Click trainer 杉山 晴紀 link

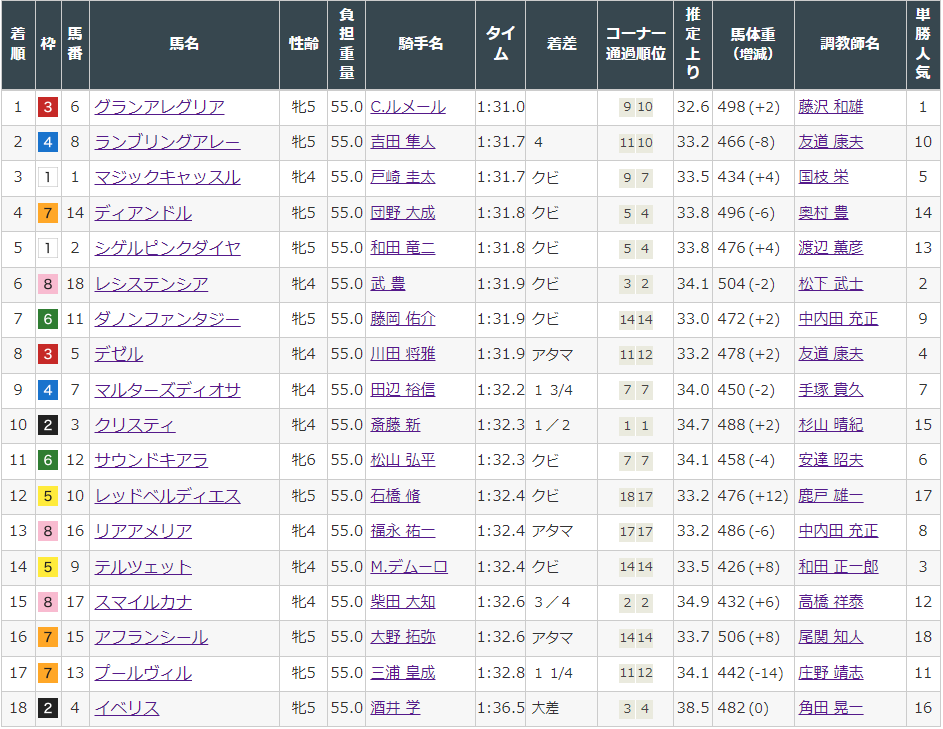pos(831,425)
